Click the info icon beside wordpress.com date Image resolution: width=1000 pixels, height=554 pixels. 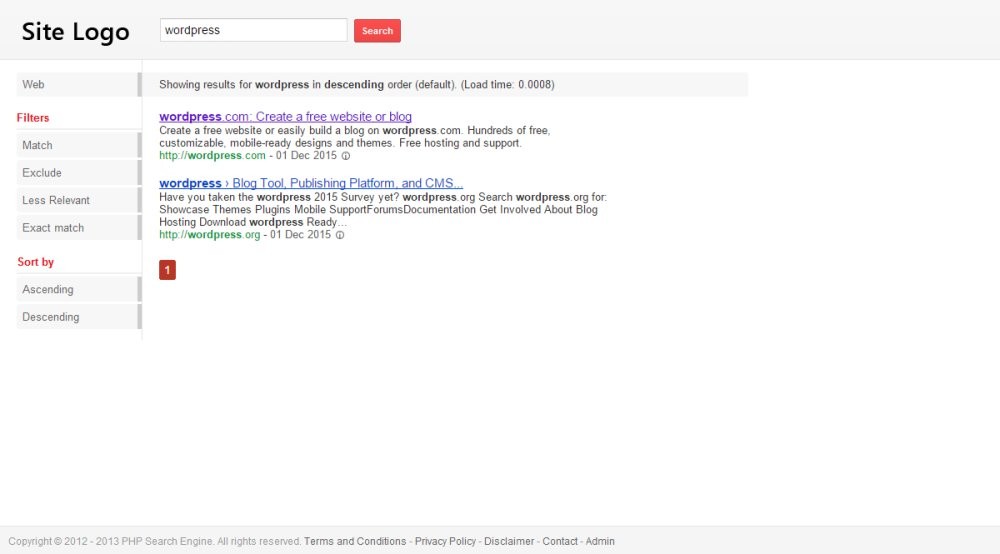click(x=346, y=156)
